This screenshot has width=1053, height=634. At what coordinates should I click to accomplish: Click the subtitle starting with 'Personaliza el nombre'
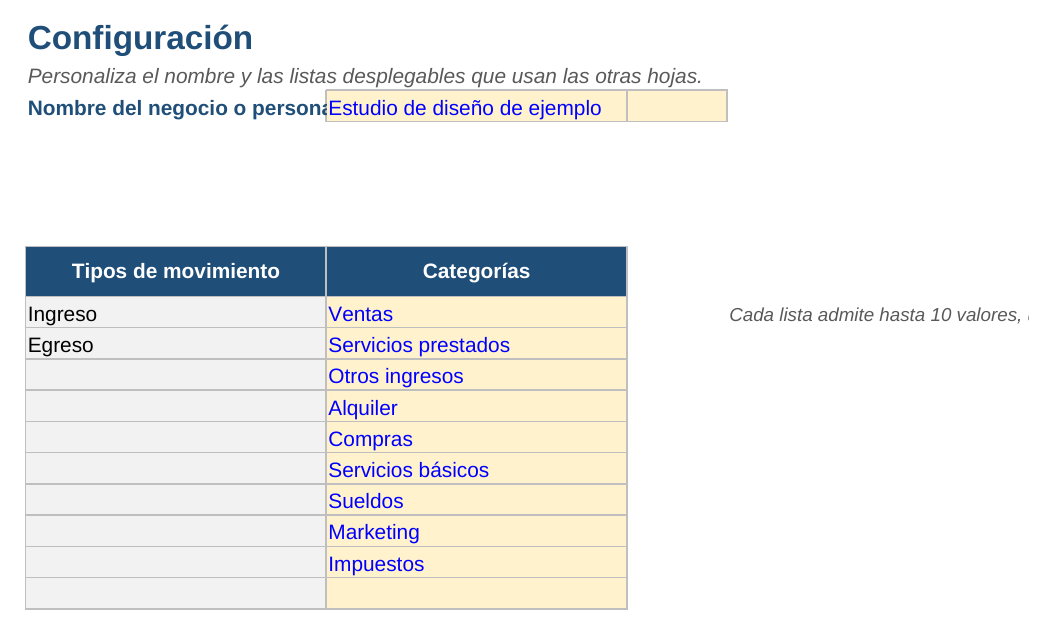click(365, 77)
